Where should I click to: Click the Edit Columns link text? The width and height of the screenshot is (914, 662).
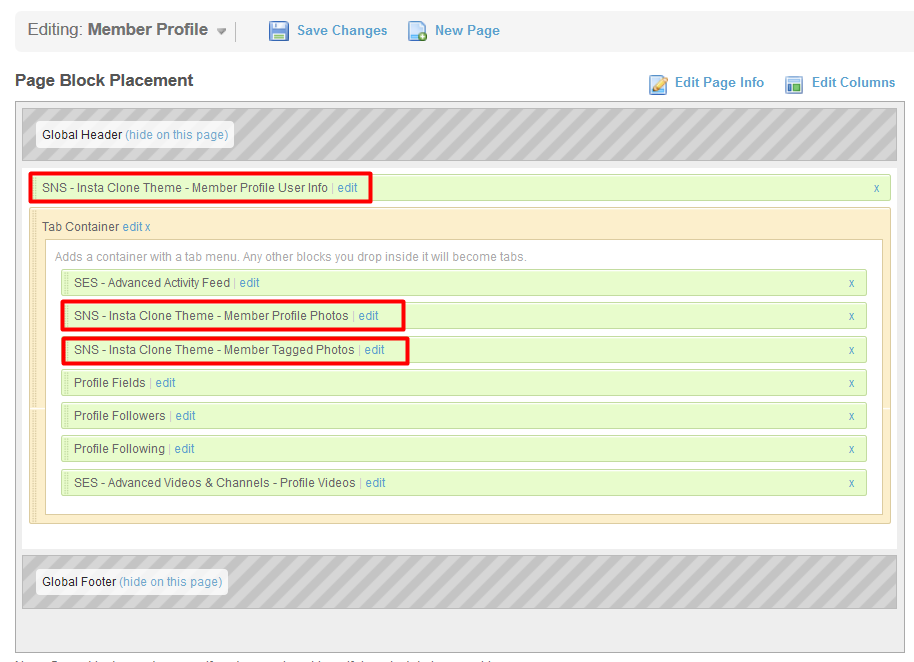[853, 83]
